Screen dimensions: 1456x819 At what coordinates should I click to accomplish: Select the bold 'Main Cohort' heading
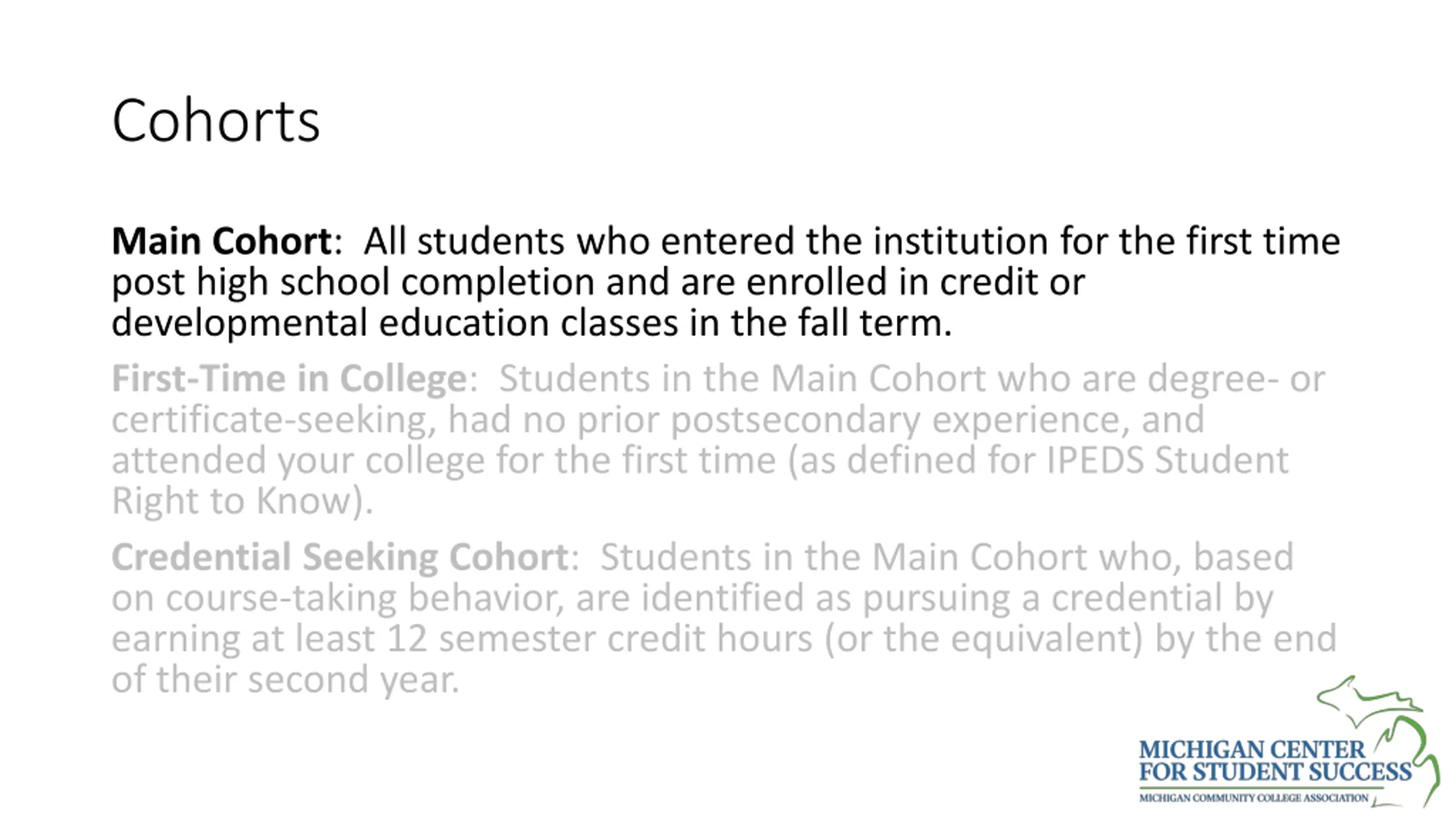tap(222, 241)
